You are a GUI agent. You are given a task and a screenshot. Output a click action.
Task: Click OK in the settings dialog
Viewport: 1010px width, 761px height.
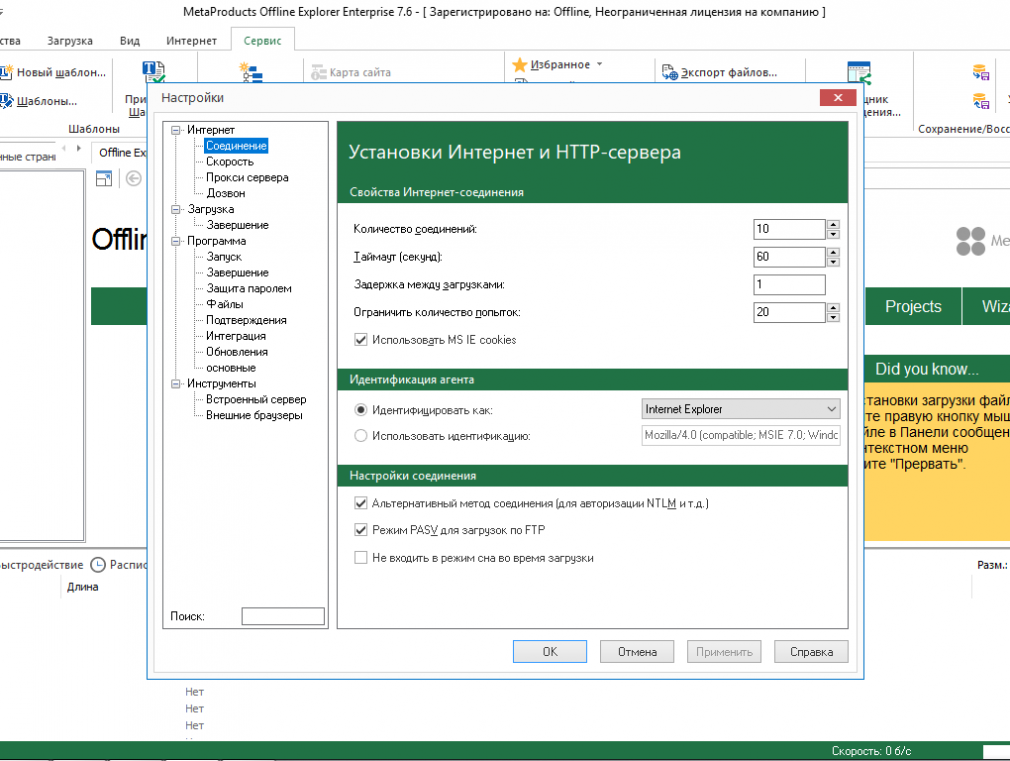pos(549,651)
